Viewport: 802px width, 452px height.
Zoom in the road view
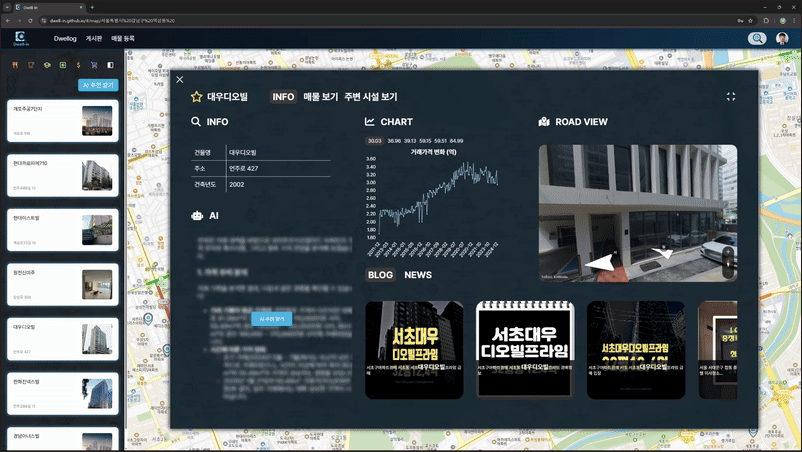point(728,252)
